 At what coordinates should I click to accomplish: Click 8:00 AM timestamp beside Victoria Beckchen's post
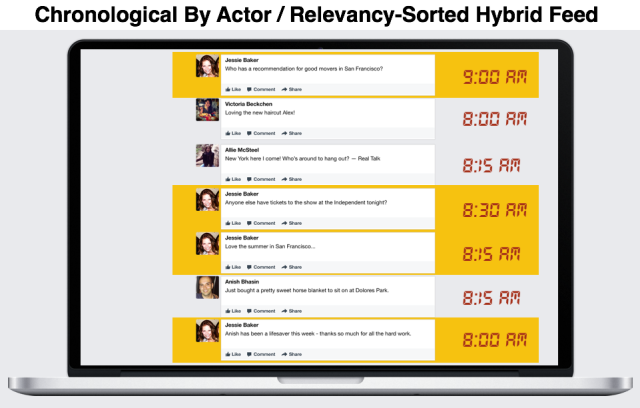coord(495,119)
